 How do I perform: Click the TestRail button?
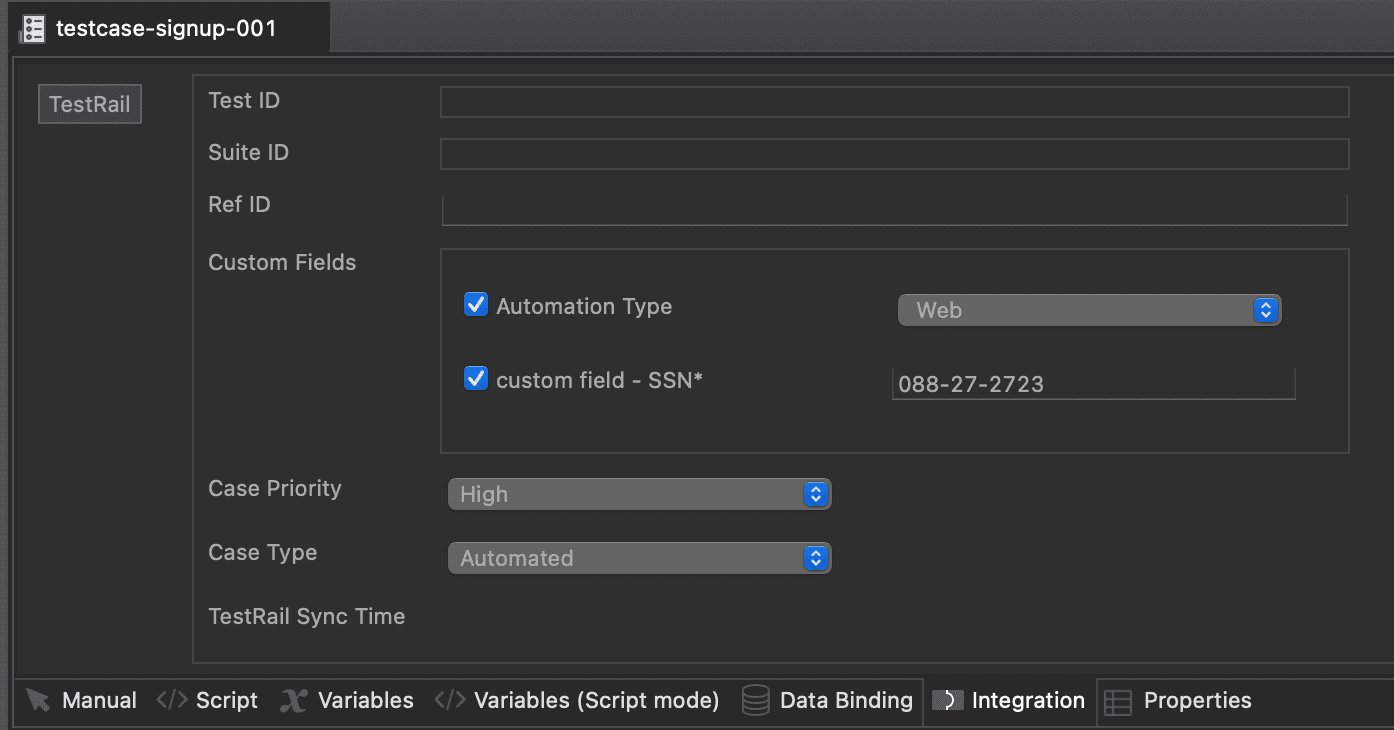(x=90, y=104)
